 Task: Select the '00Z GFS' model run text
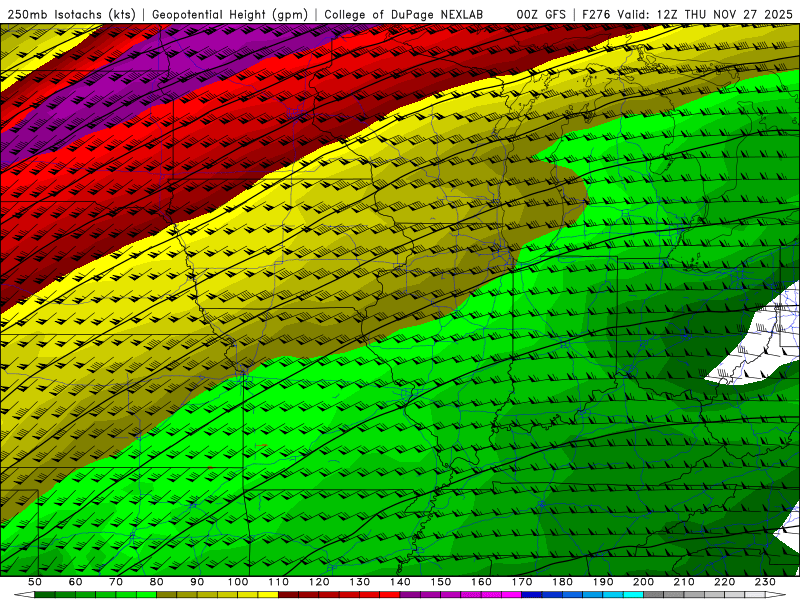(x=541, y=15)
